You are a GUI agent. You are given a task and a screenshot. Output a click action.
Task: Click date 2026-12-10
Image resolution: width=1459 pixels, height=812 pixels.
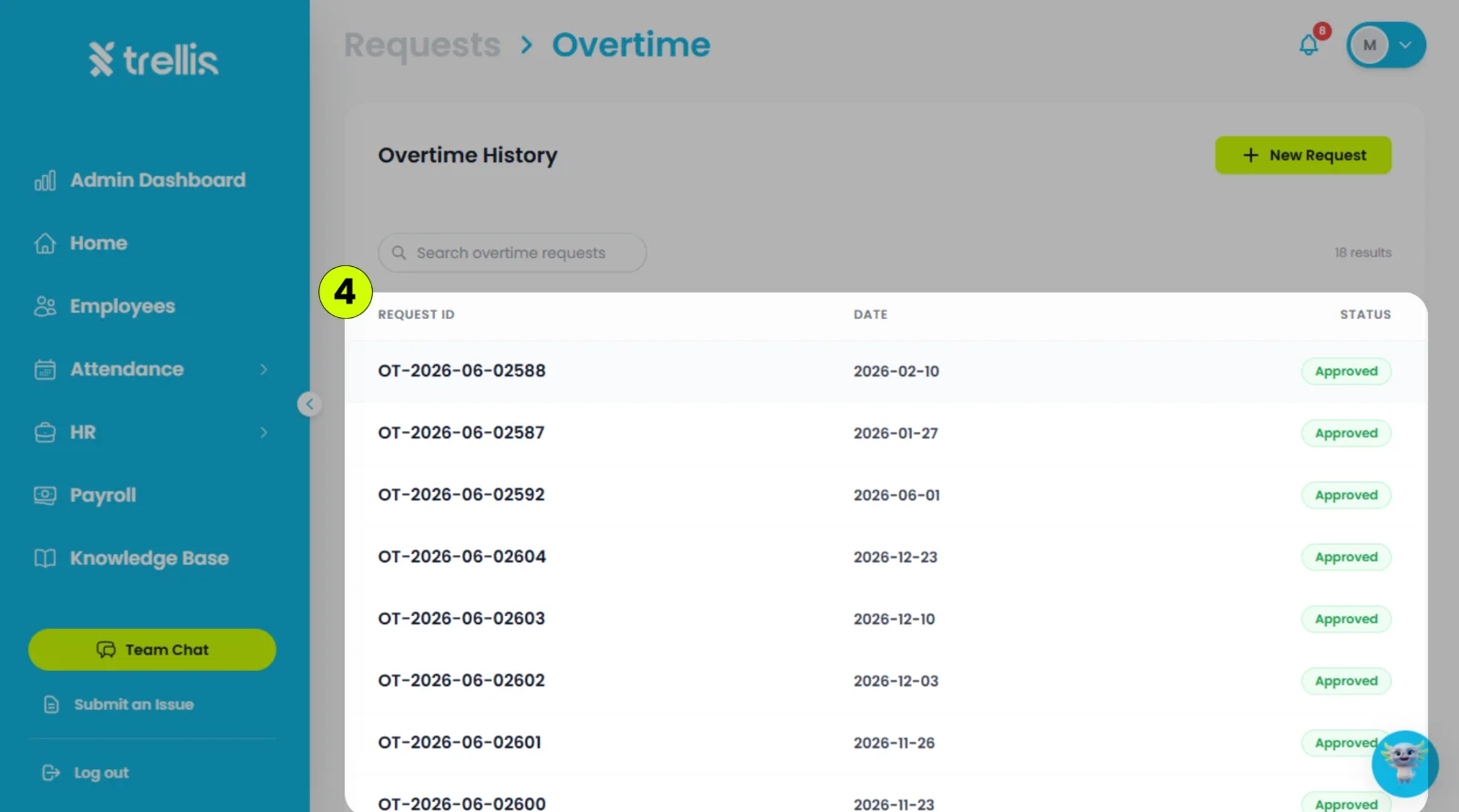pyautogui.click(x=894, y=619)
